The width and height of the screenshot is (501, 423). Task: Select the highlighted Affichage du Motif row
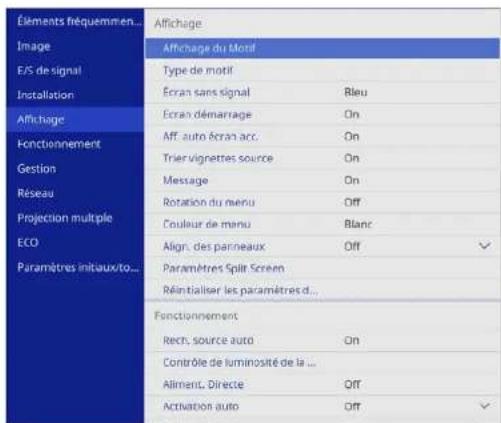322,48
